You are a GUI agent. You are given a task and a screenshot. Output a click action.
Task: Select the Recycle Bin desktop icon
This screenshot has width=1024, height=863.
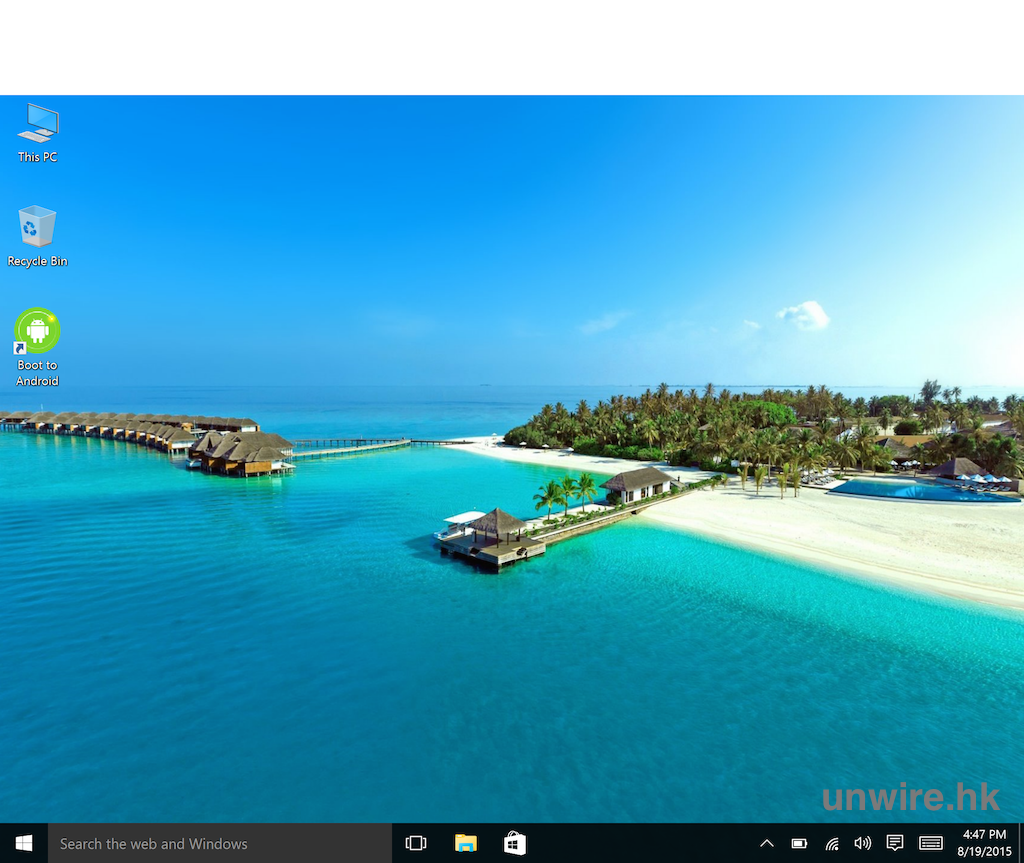38,227
